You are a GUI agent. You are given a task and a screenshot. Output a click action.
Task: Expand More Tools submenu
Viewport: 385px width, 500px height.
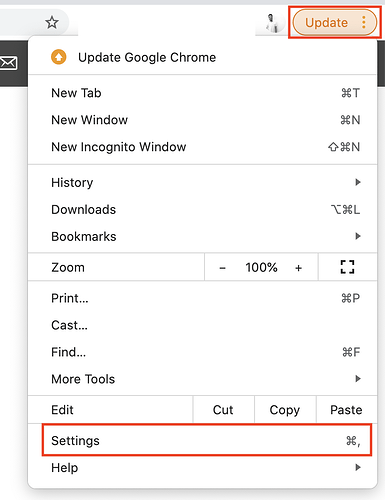tap(202, 379)
